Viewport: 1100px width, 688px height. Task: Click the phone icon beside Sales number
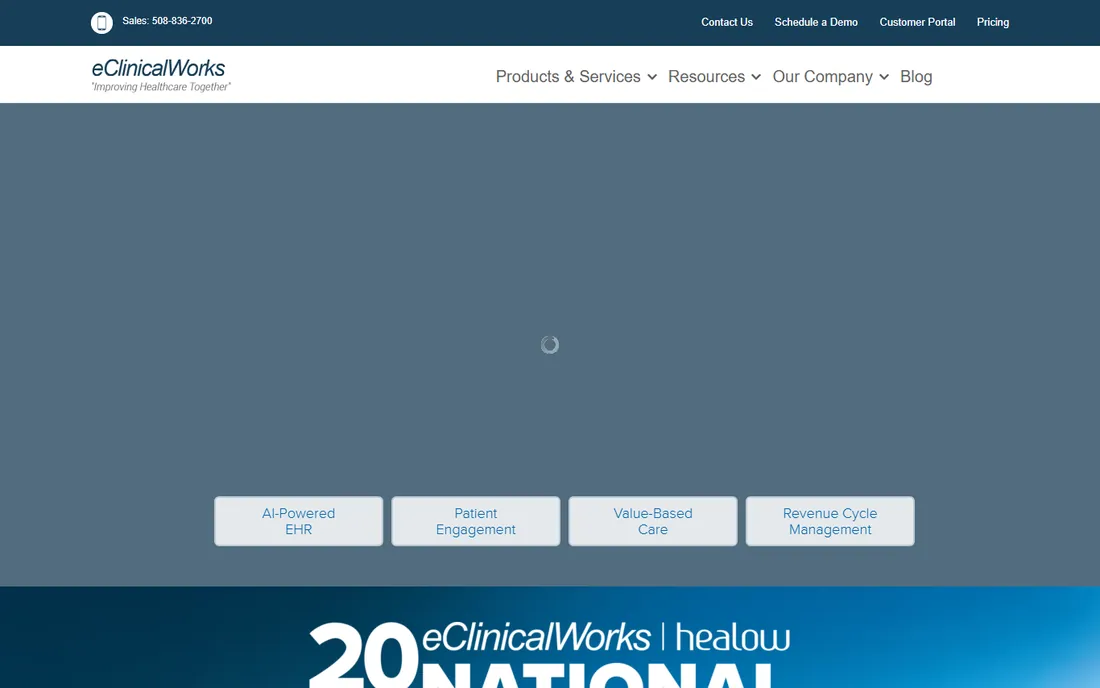[102, 22]
